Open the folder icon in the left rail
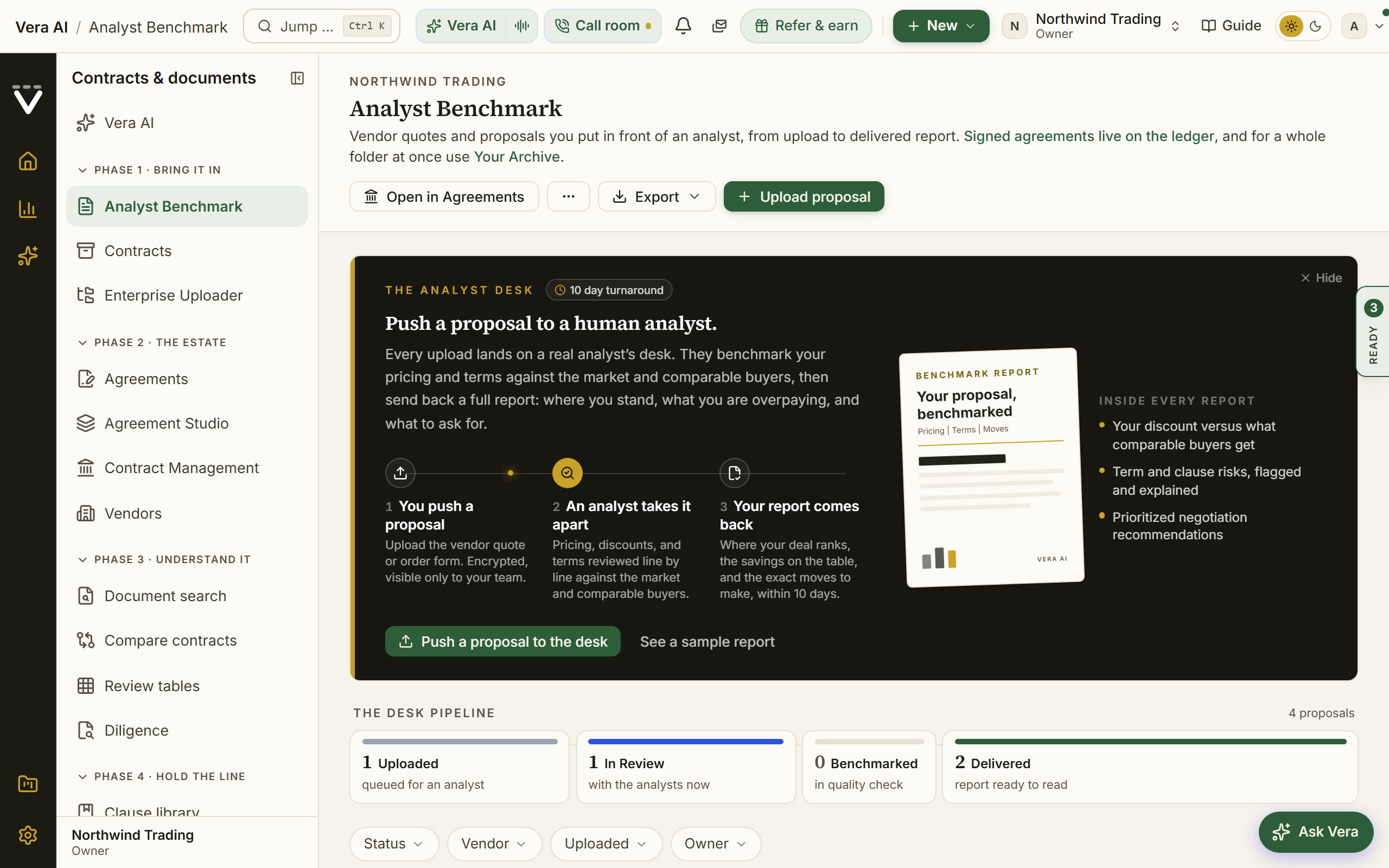1389x868 pixels. pos(28,783)
